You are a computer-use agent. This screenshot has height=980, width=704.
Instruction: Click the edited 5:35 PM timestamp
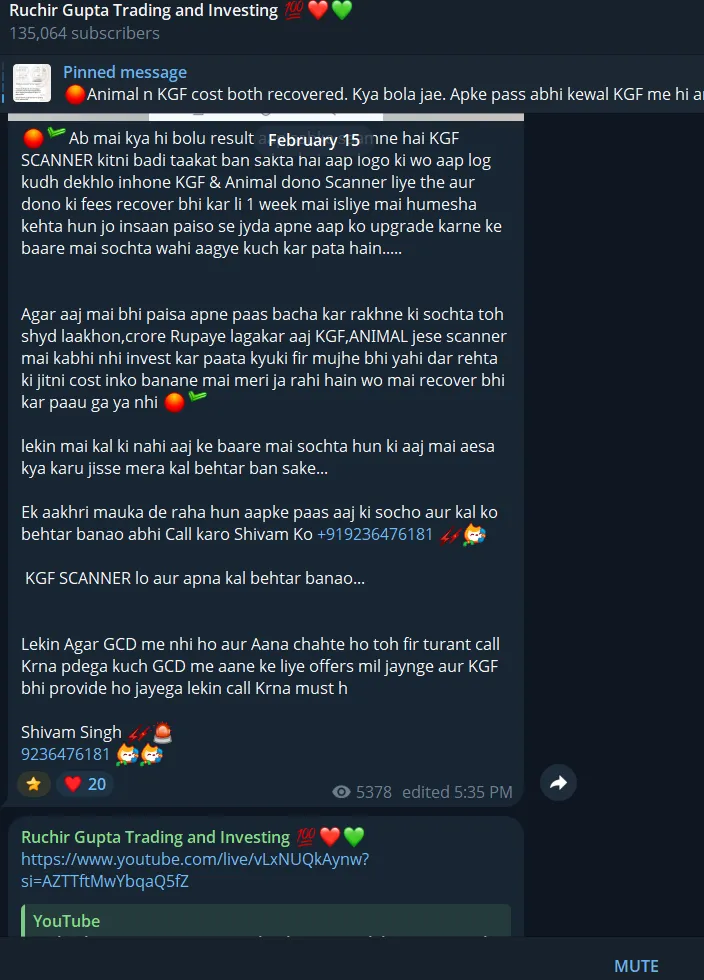[457, 792]
